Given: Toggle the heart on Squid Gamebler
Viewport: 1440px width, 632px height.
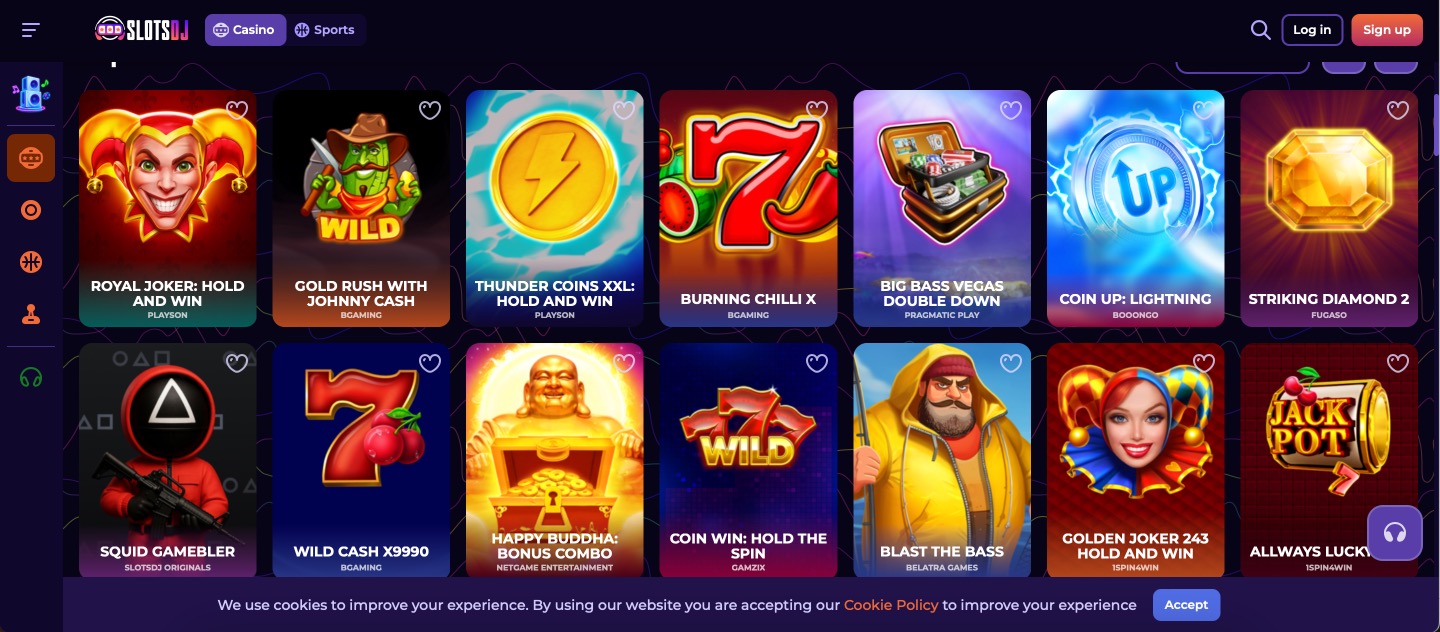Looking at the screenshot, I should pyautogui.click(x=237, y=363).
